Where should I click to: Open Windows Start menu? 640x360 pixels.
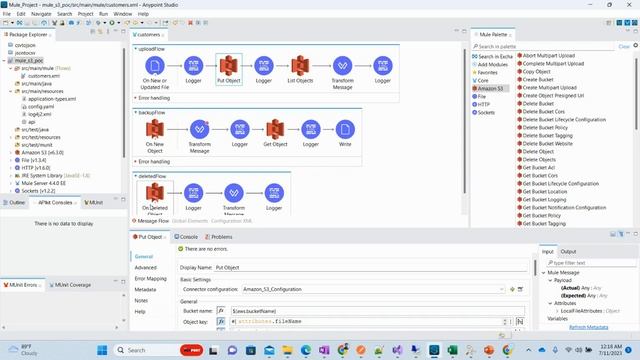(x=102, y=350)
